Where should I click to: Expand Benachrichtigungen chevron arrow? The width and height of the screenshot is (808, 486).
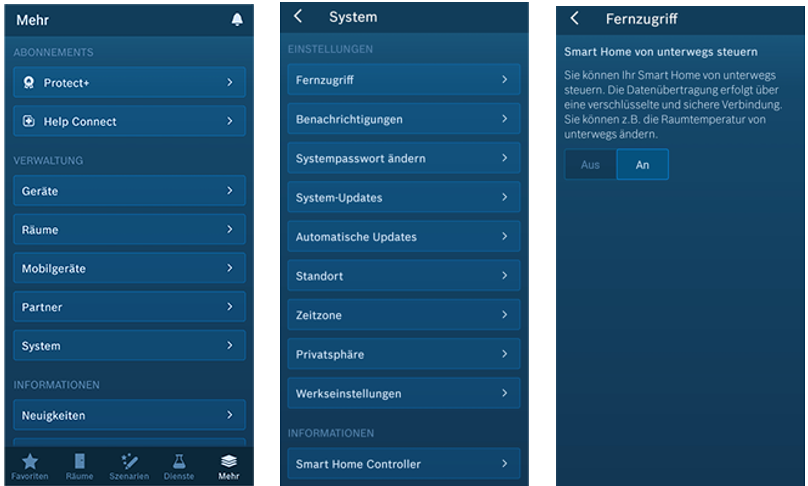pyautogui.click(x=504, y=119)
